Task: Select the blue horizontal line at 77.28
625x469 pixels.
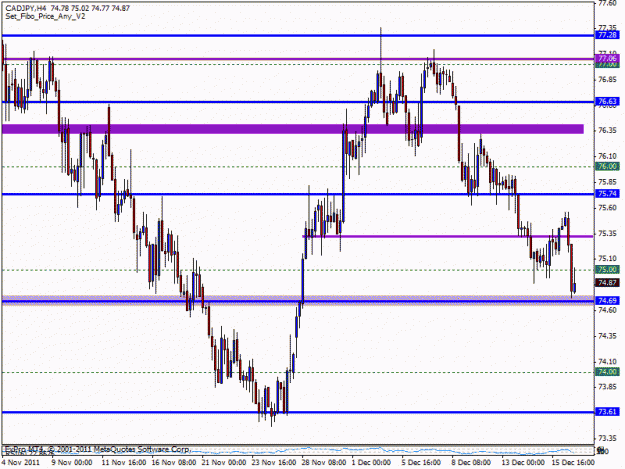Action: [x=298, y=35]
